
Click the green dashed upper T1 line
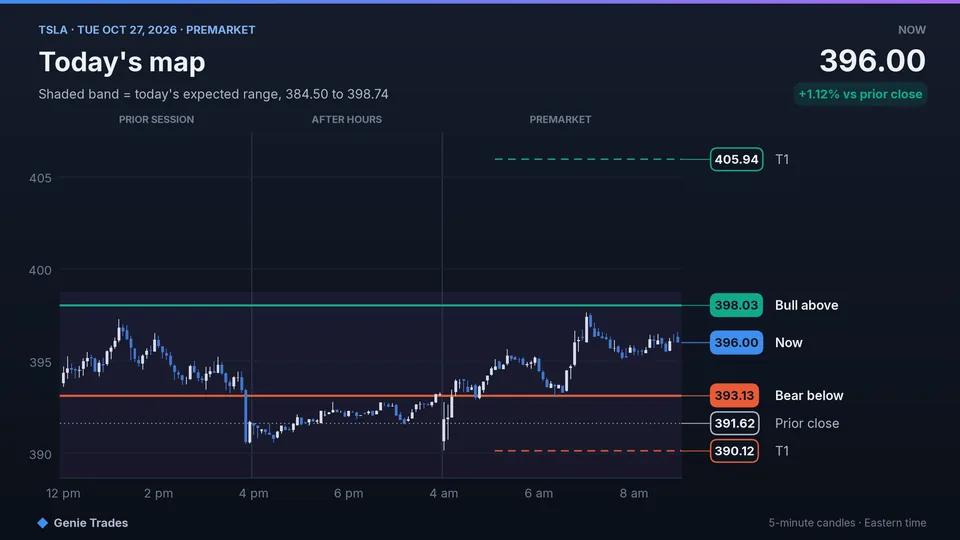click(588, 159)
